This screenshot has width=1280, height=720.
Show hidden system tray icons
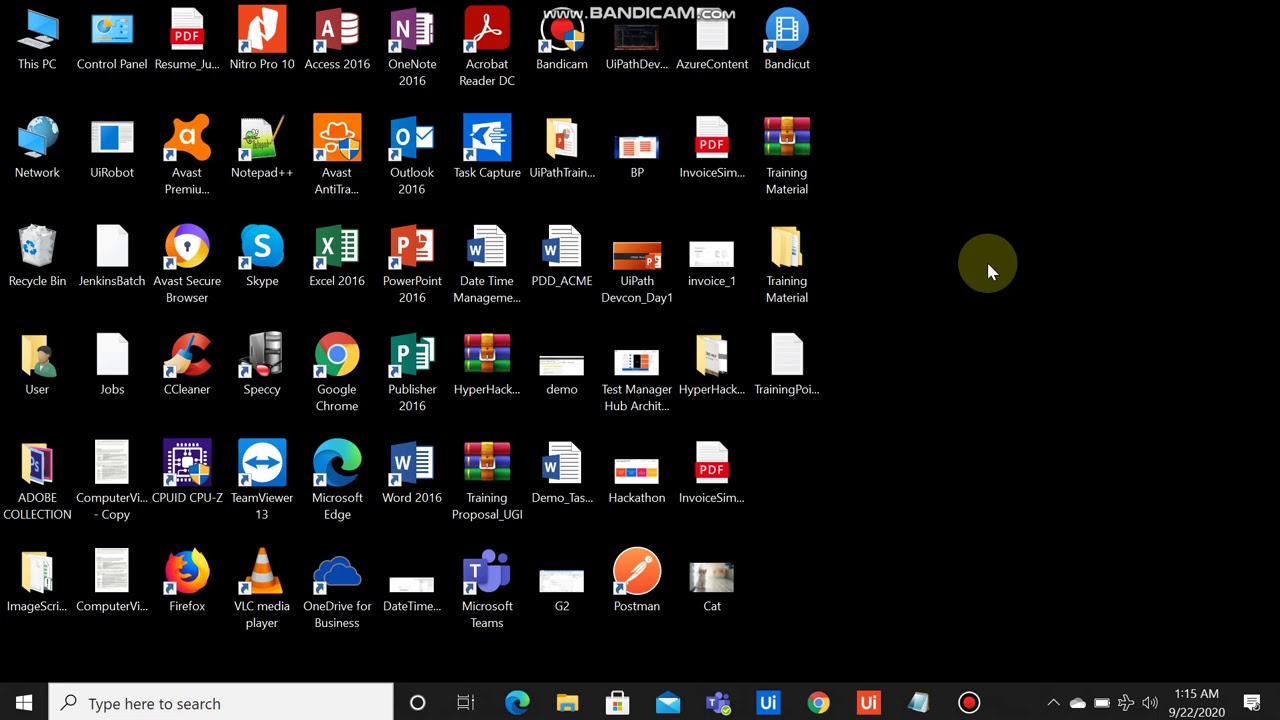(1053, 703)
